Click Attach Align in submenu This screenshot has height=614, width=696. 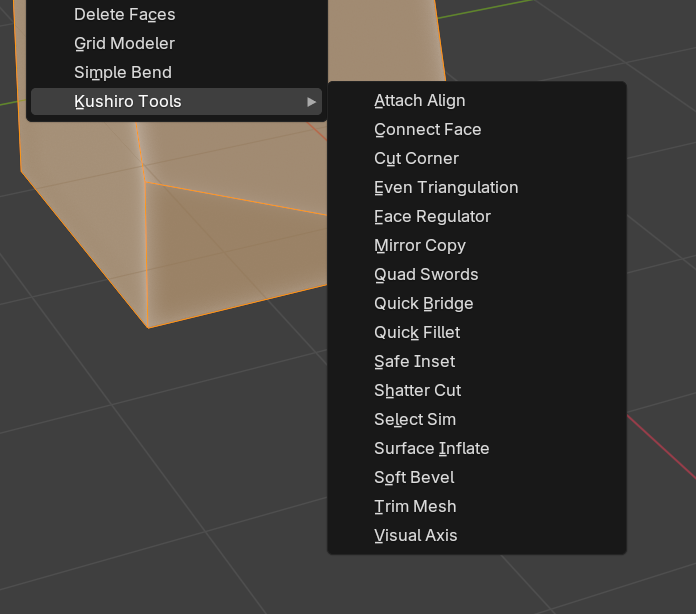[x=477, y=101]
